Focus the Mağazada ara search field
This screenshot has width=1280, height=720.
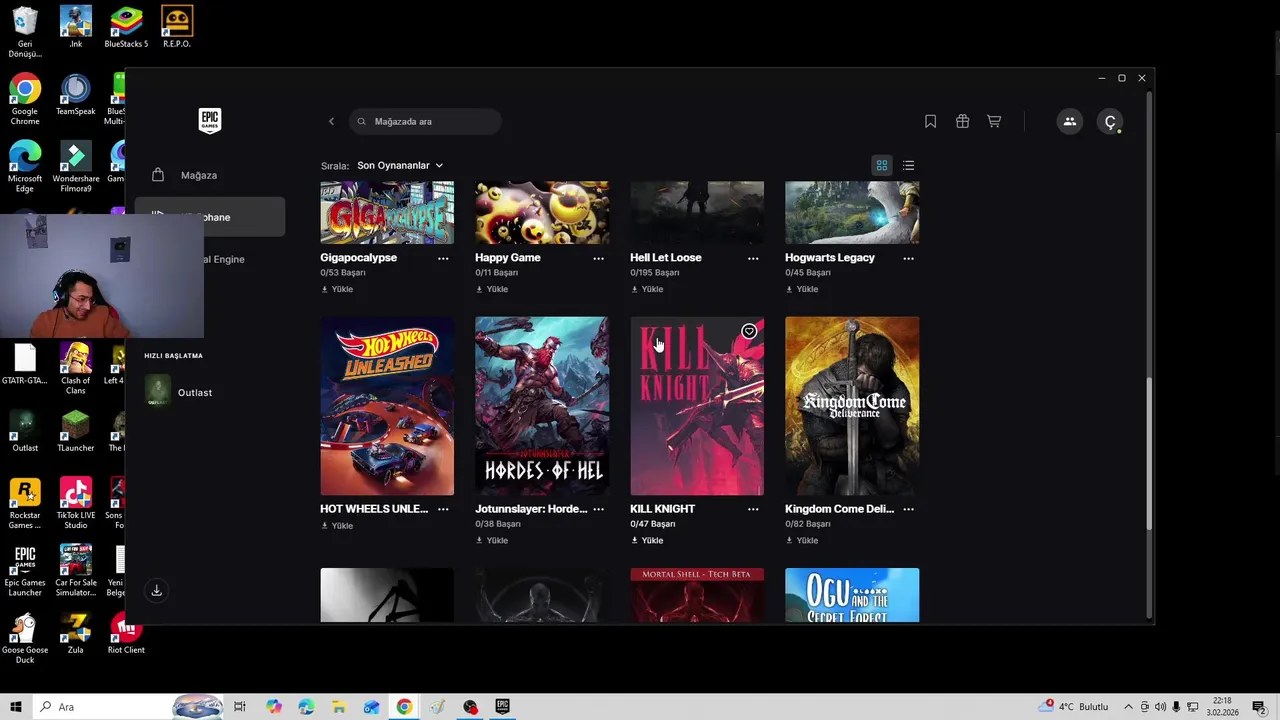pos(426,121)
